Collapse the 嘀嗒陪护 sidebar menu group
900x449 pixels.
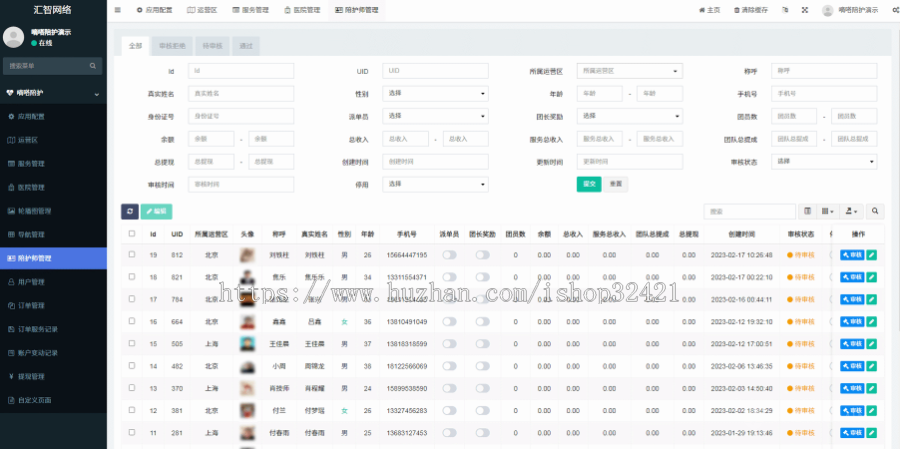pos(53,93)
